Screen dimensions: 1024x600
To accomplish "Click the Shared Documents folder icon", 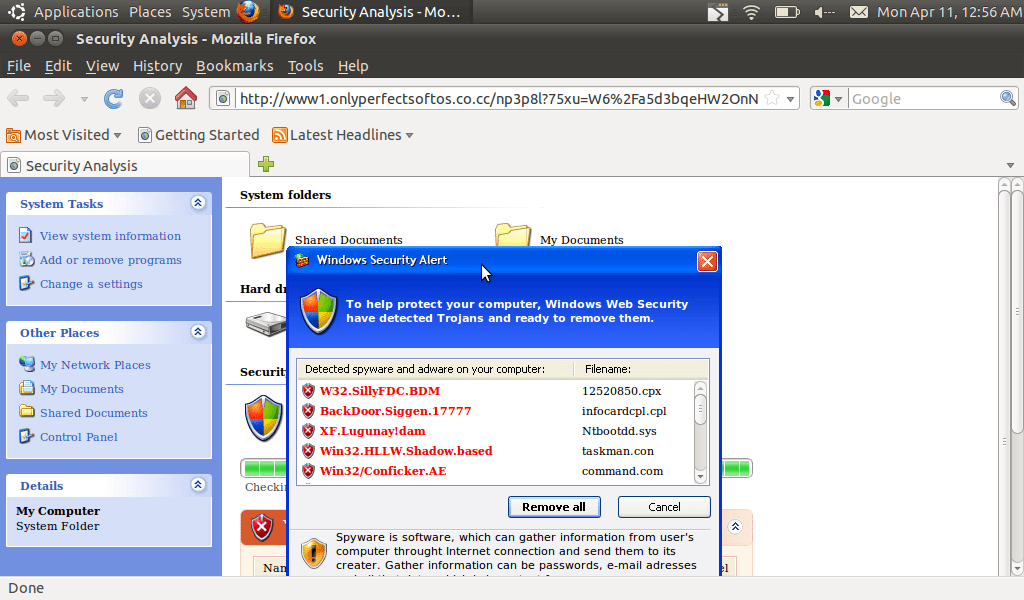I will (268, 240).
